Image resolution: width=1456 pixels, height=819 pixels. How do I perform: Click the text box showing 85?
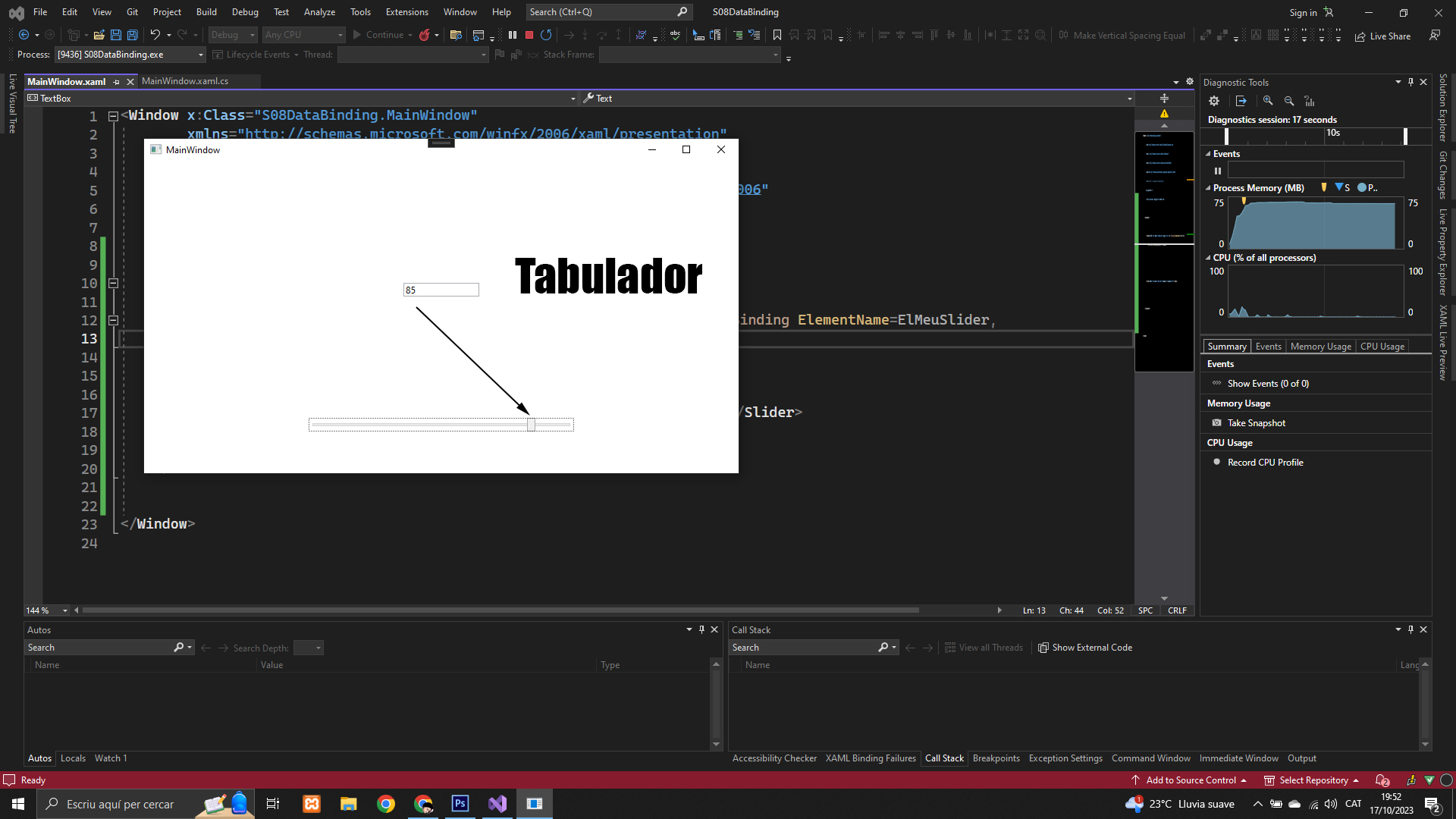click(441, 290)
